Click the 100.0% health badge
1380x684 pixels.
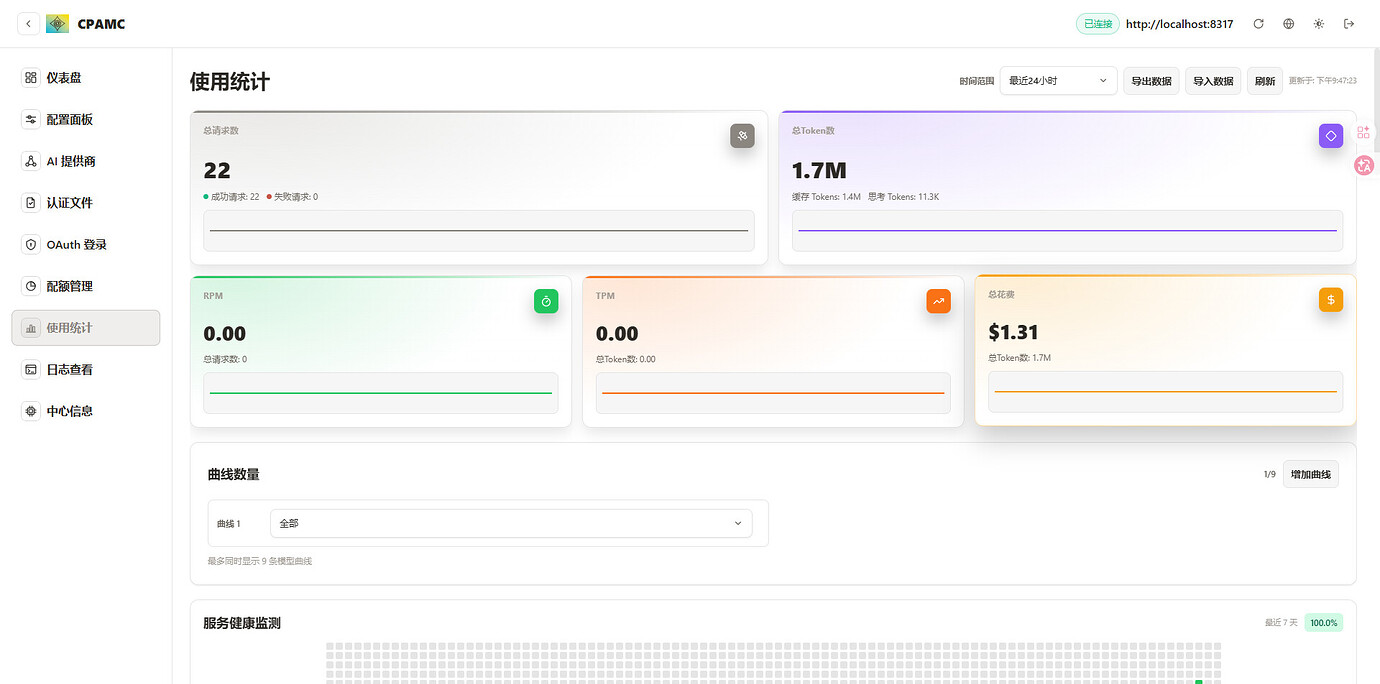pos(1324,623)
